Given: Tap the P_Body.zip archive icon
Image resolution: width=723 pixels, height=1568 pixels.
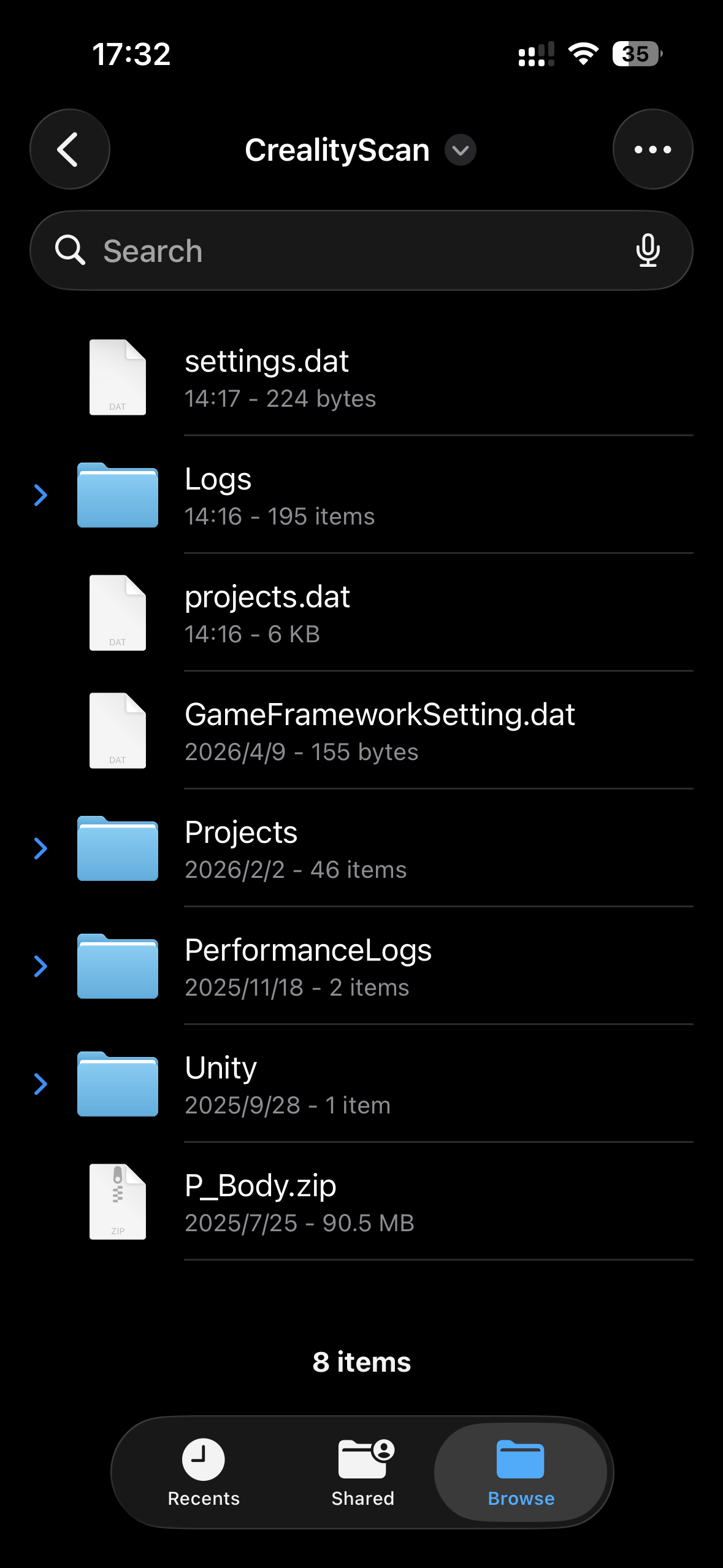Looking at the screenshot, I should click(118, 1202).
